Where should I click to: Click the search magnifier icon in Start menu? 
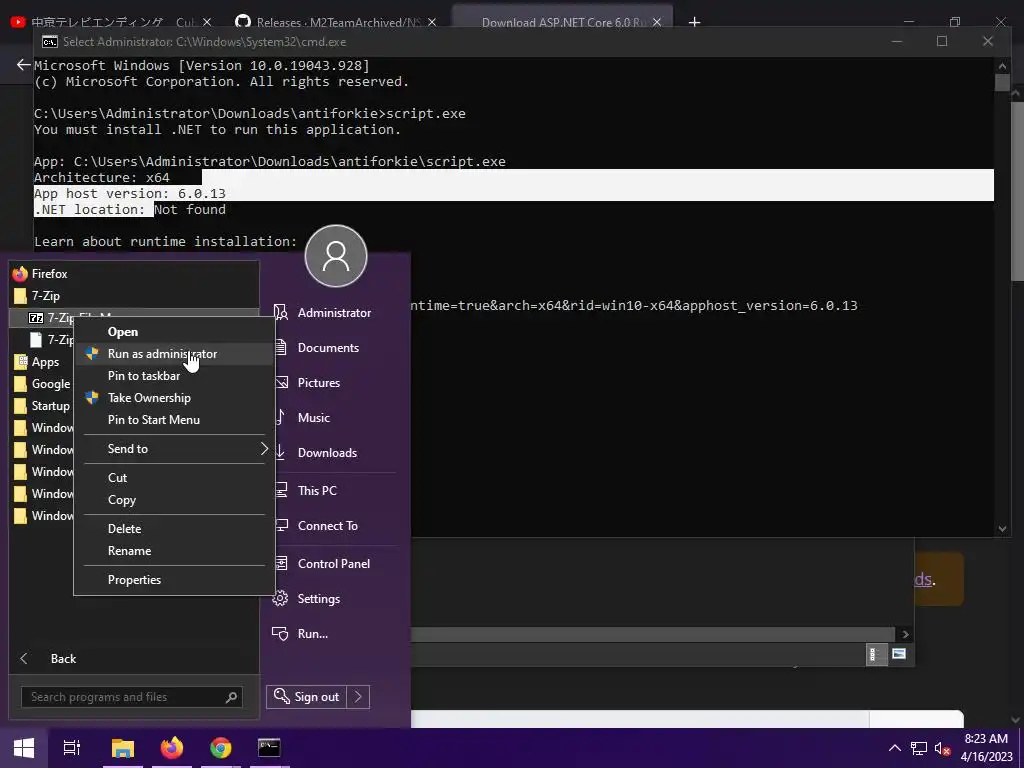coord(231,697)
